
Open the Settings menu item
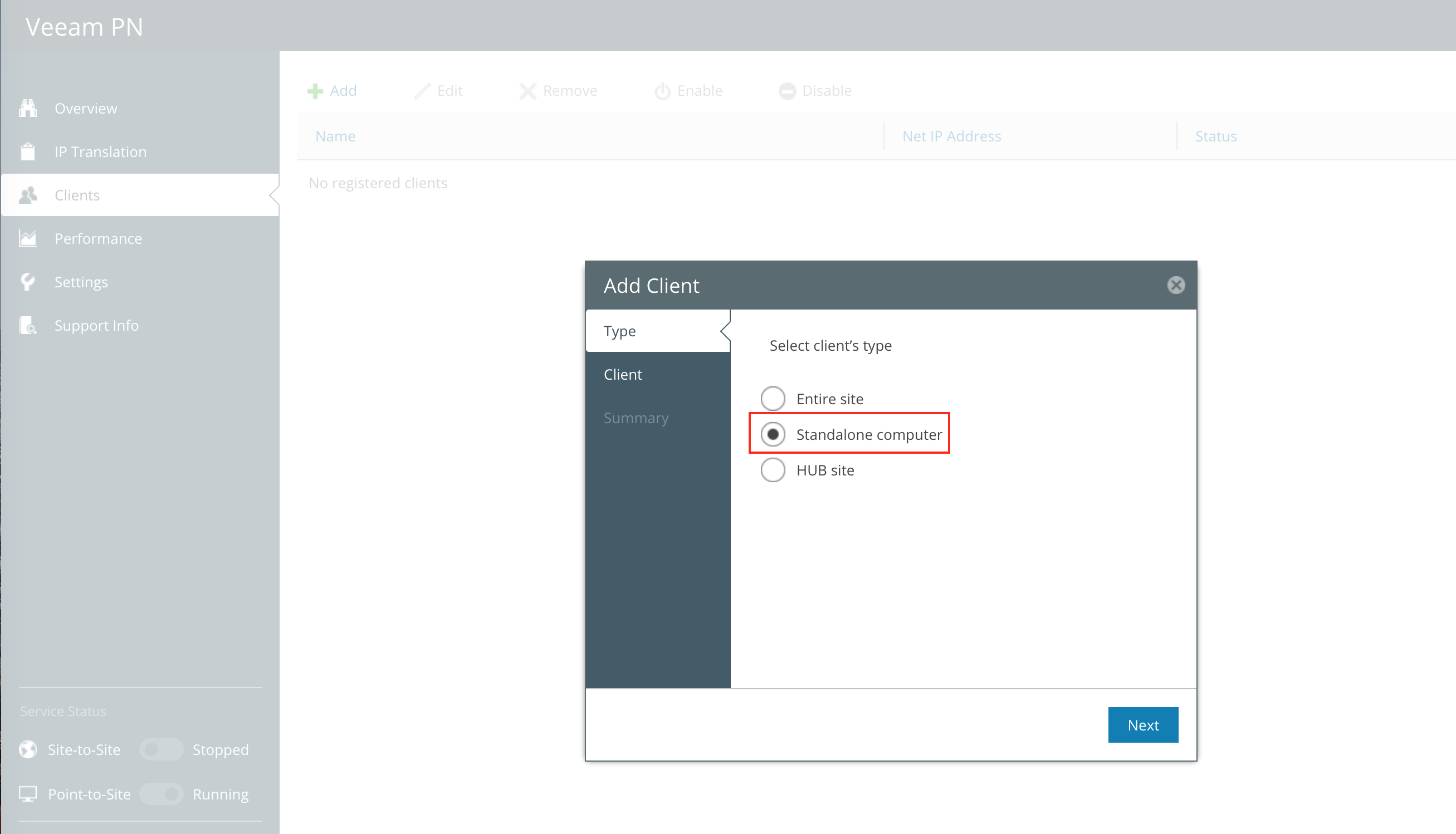(x=140, y=282)
